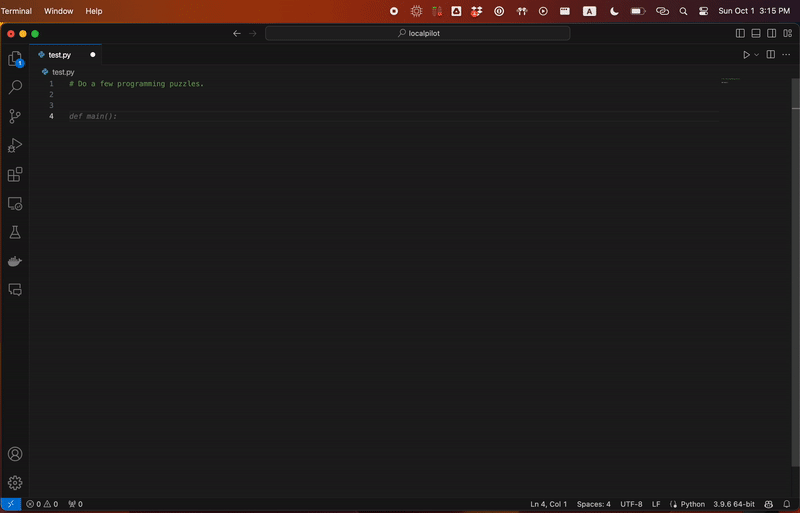Expand the run options dropdown arrow

click(757, 55)
